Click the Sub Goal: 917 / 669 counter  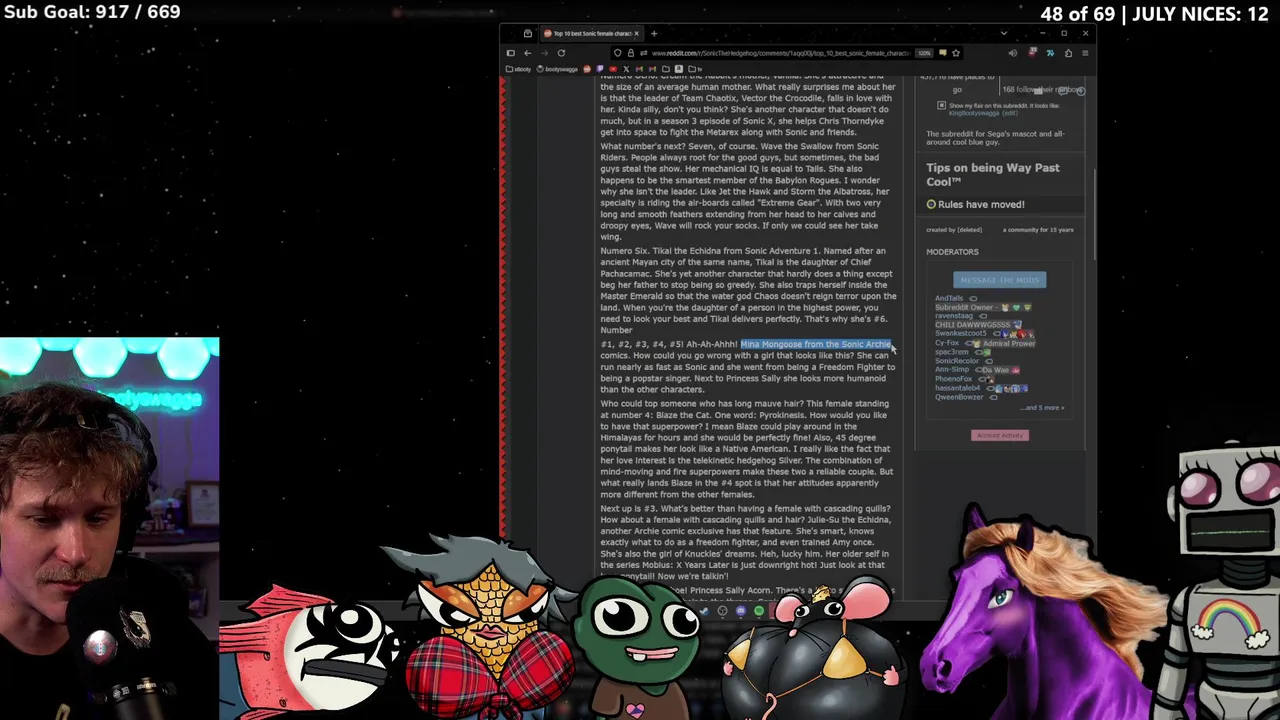91,12
